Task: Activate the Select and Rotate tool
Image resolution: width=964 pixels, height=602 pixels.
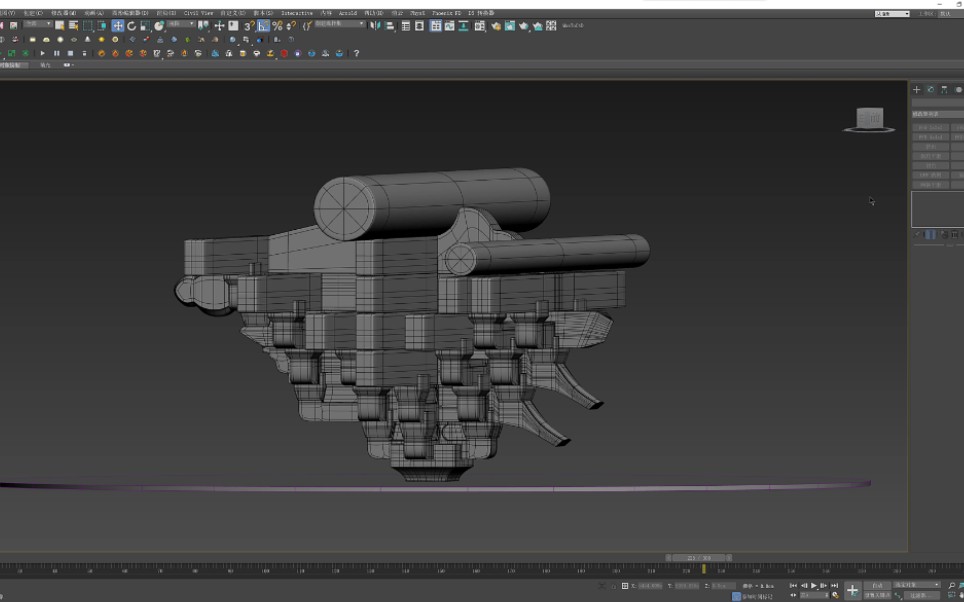Action: tap(131, 26)
